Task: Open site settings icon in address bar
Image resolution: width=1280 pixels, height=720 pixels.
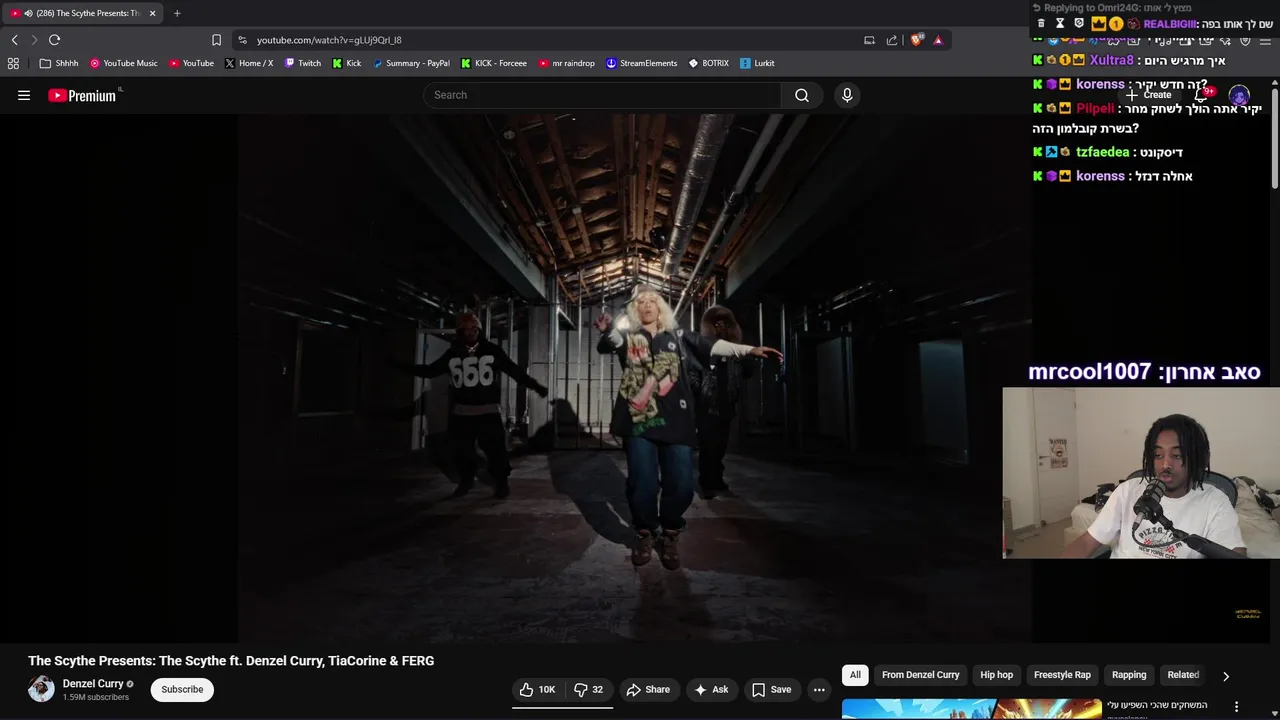Action: pyautogui.click(x=242, y=40)
